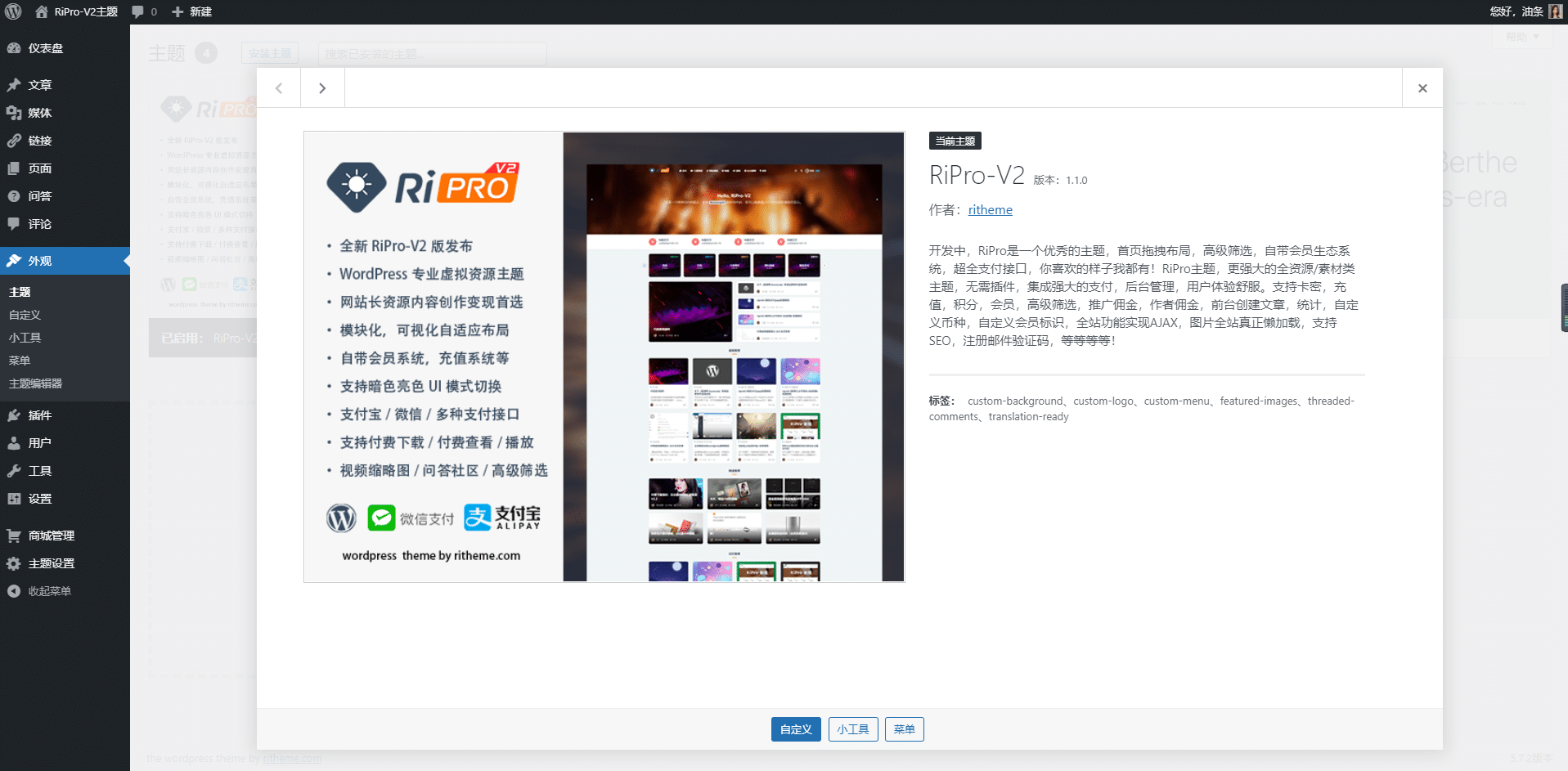Click the 媒体 media icon in sidebar
Screen dimensions: 1568x771
[x=14, y=113]
